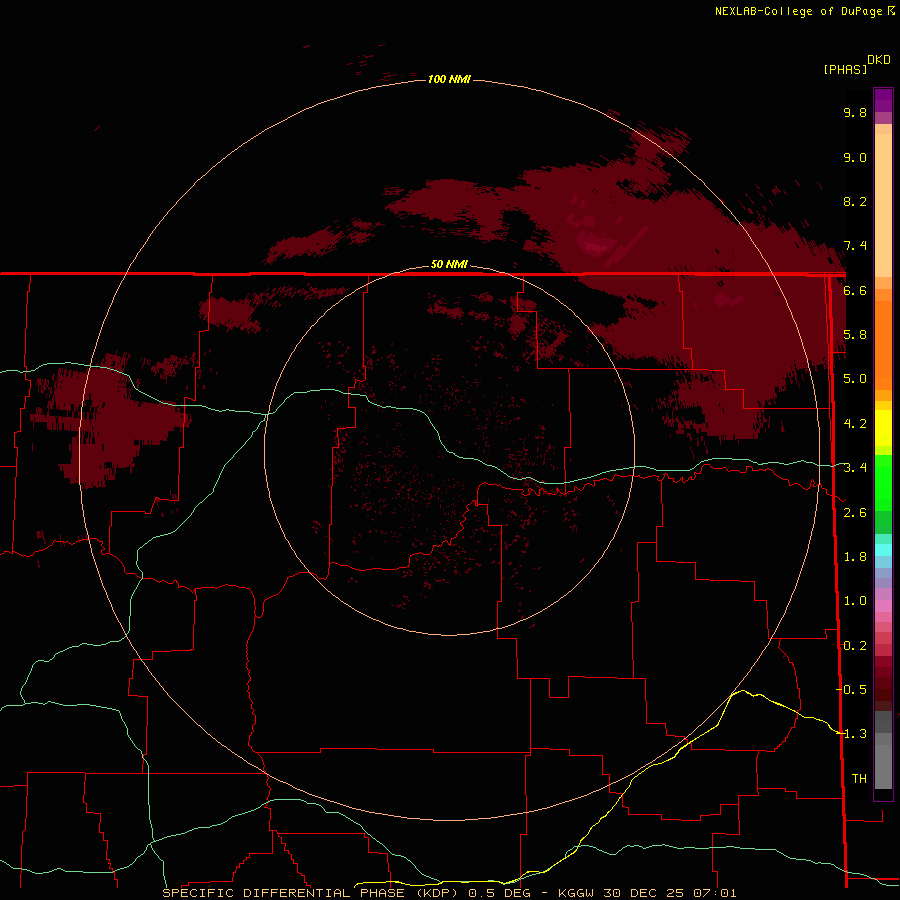
Task: Select the 5.0 value on color scale
Action: 855,379
